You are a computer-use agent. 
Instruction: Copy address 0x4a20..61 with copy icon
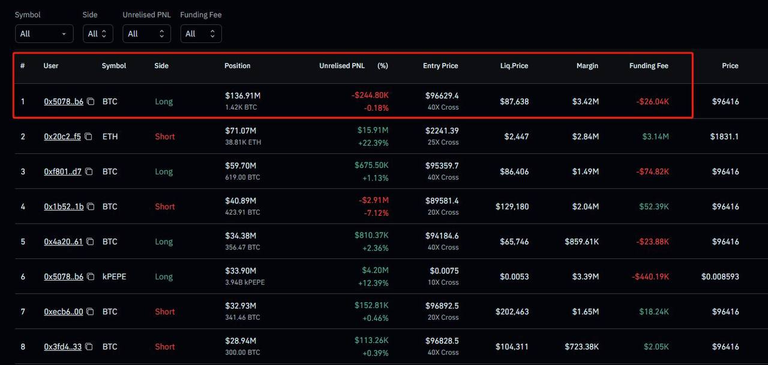91,242
